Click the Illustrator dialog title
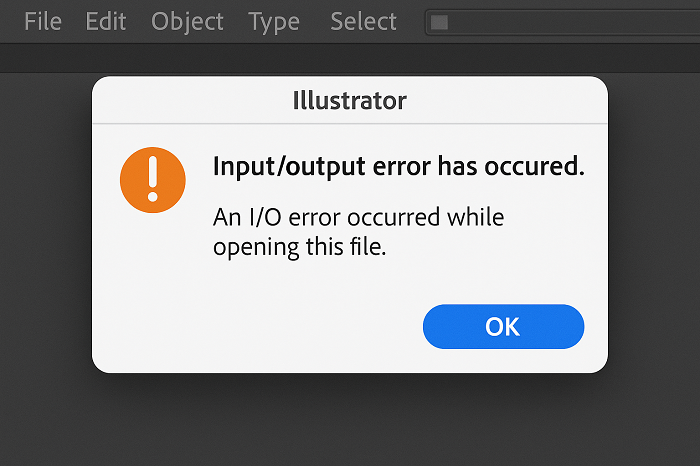Image resolution: width=700 pixels, height=466 pixels. [350, 100]
